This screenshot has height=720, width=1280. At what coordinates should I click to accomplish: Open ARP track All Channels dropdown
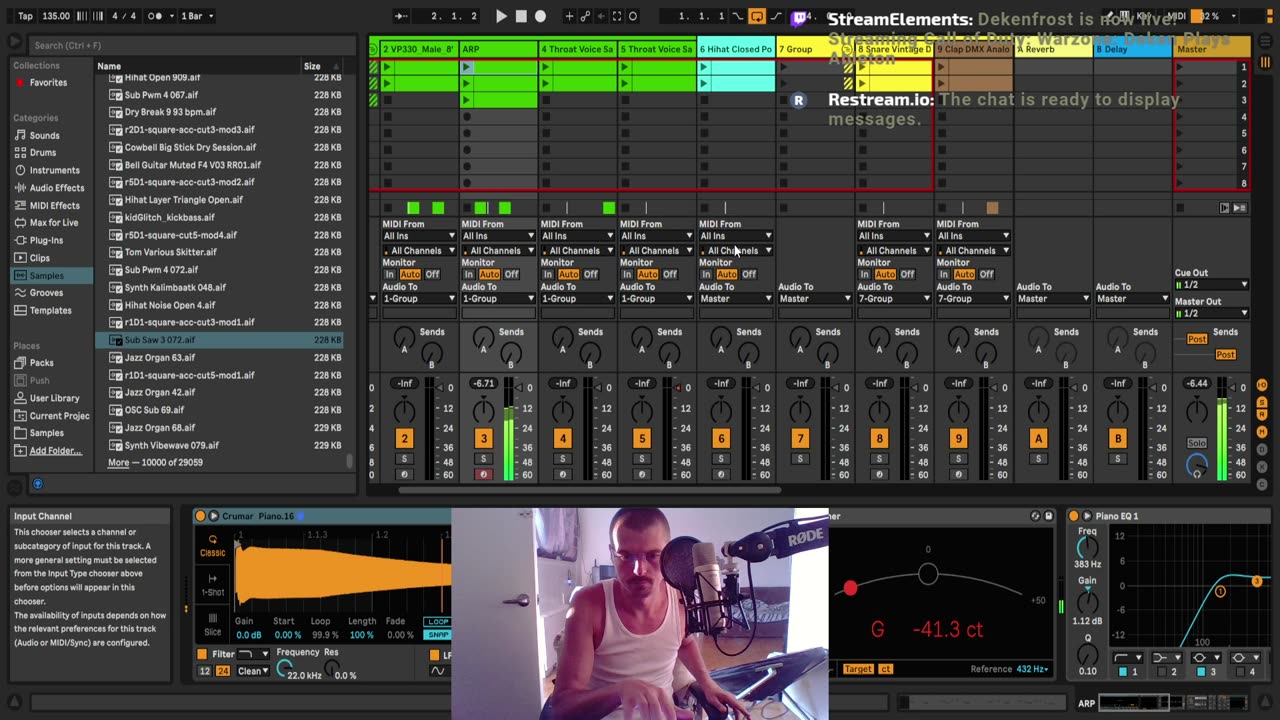(498, 251)
